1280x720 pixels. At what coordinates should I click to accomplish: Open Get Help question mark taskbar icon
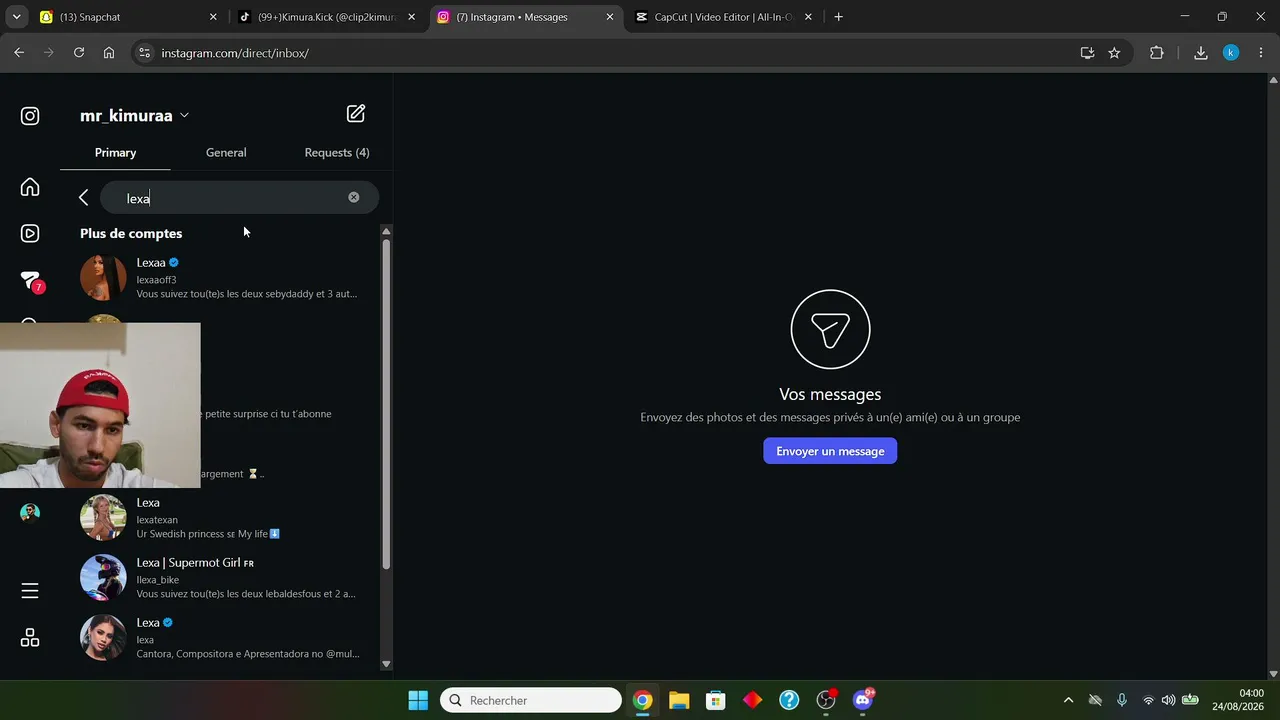tap(789, 700)
